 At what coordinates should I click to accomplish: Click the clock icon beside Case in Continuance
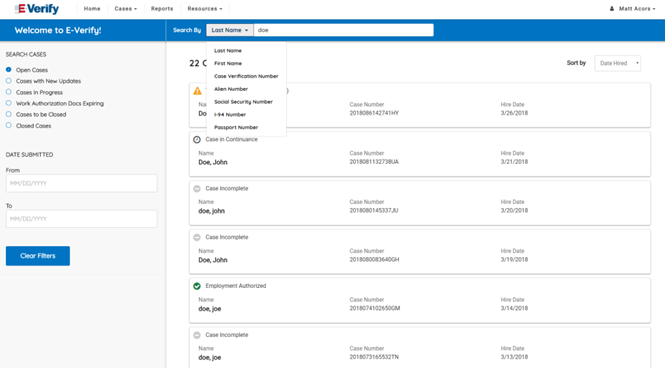pos(197,139)
